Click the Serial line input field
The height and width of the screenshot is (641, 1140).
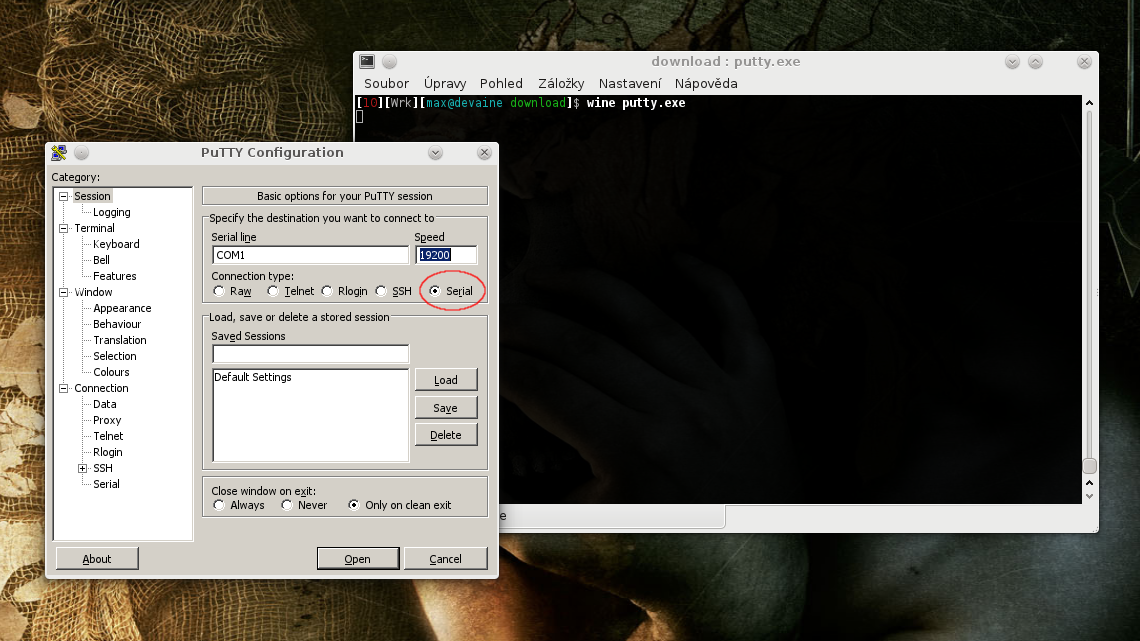point(310,255)
